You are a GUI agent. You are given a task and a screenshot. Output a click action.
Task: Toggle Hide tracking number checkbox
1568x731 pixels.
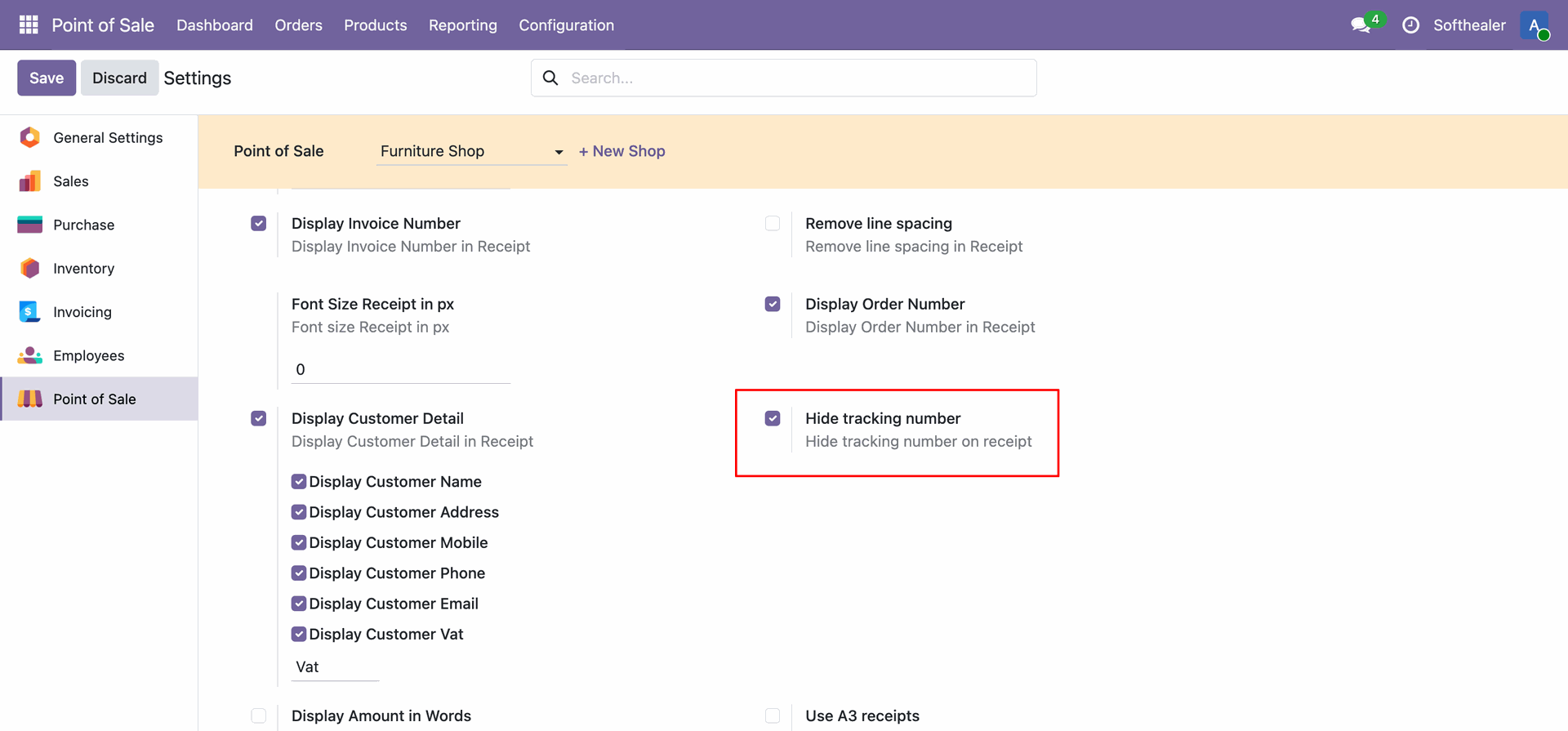click(x=773, y=418)
